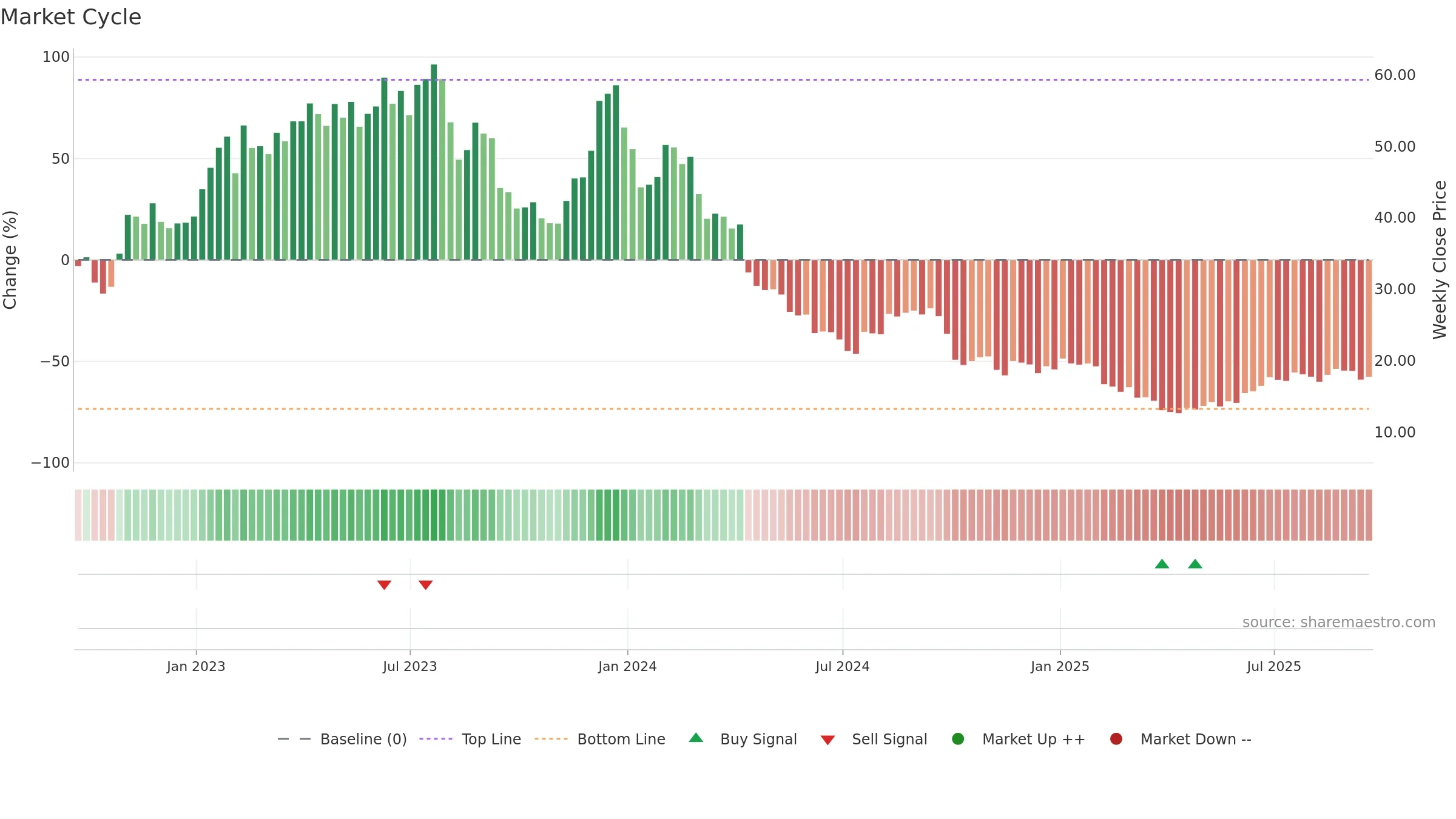Click the 20.00 price tick label
The image size is (1456, 819).
click(1395, 361)
